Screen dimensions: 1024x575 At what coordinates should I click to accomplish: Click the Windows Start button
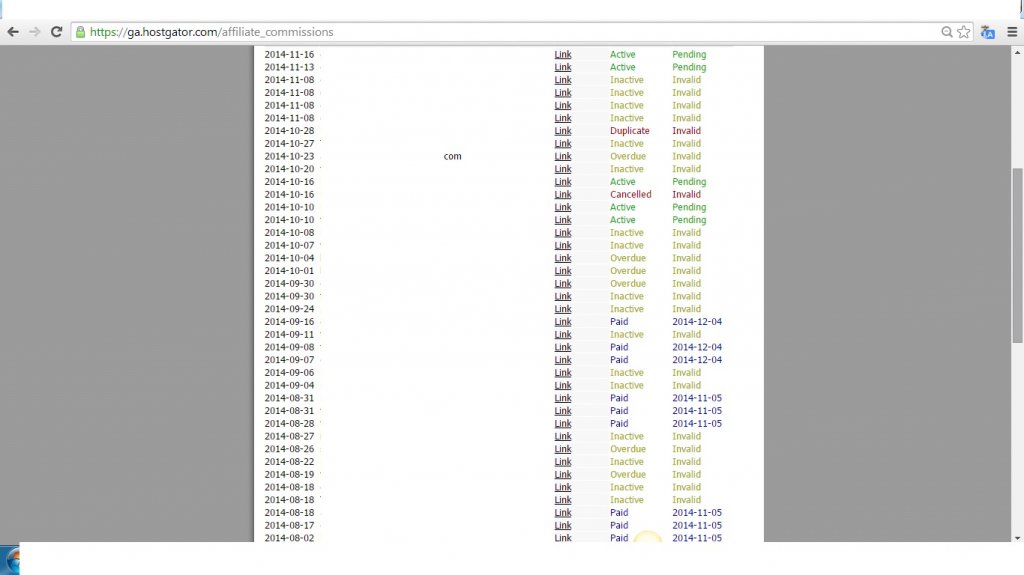[x=10, y=560]
